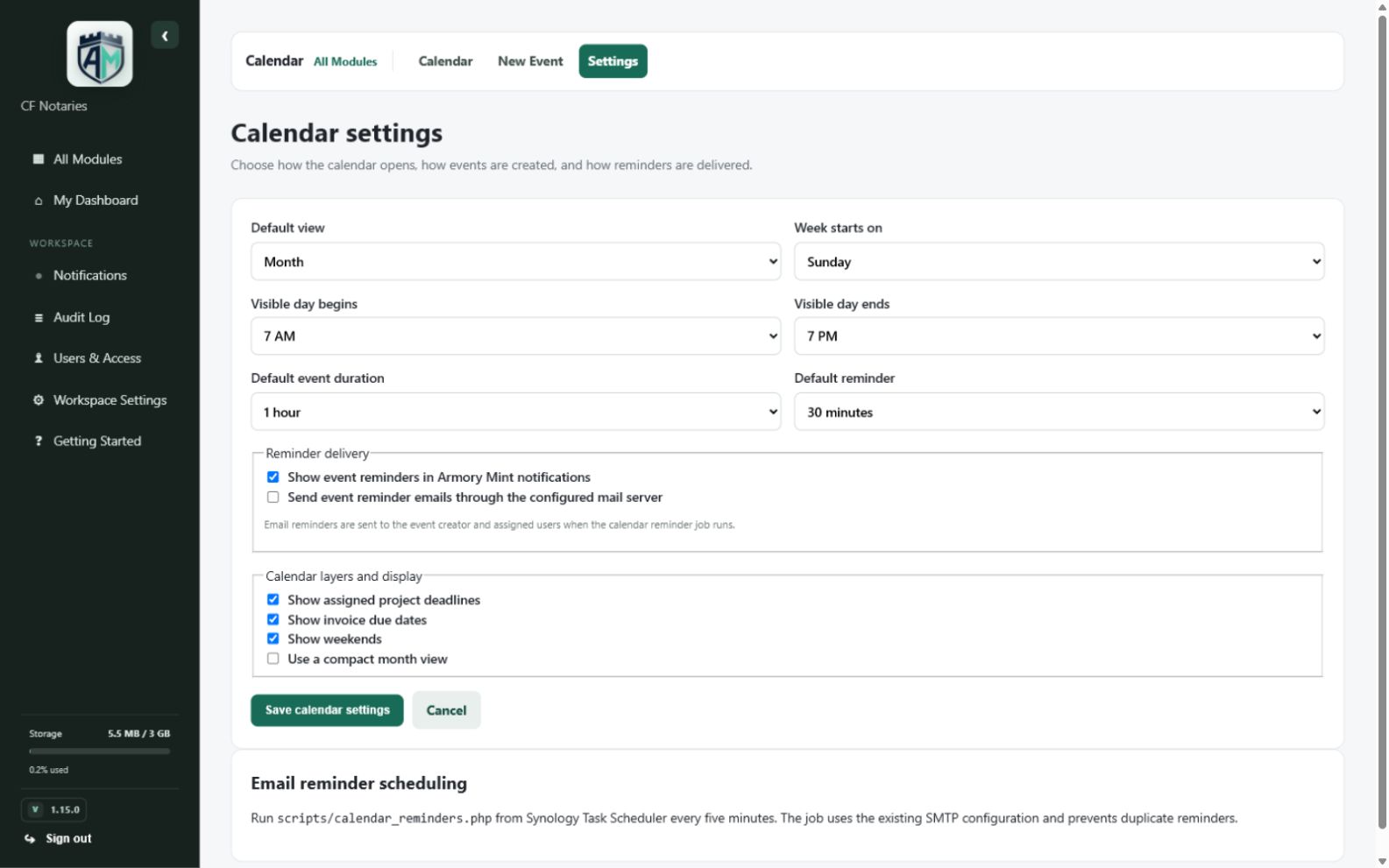Open the Visible day ends dropdown
The image size is (1389, 868).
1059,336
